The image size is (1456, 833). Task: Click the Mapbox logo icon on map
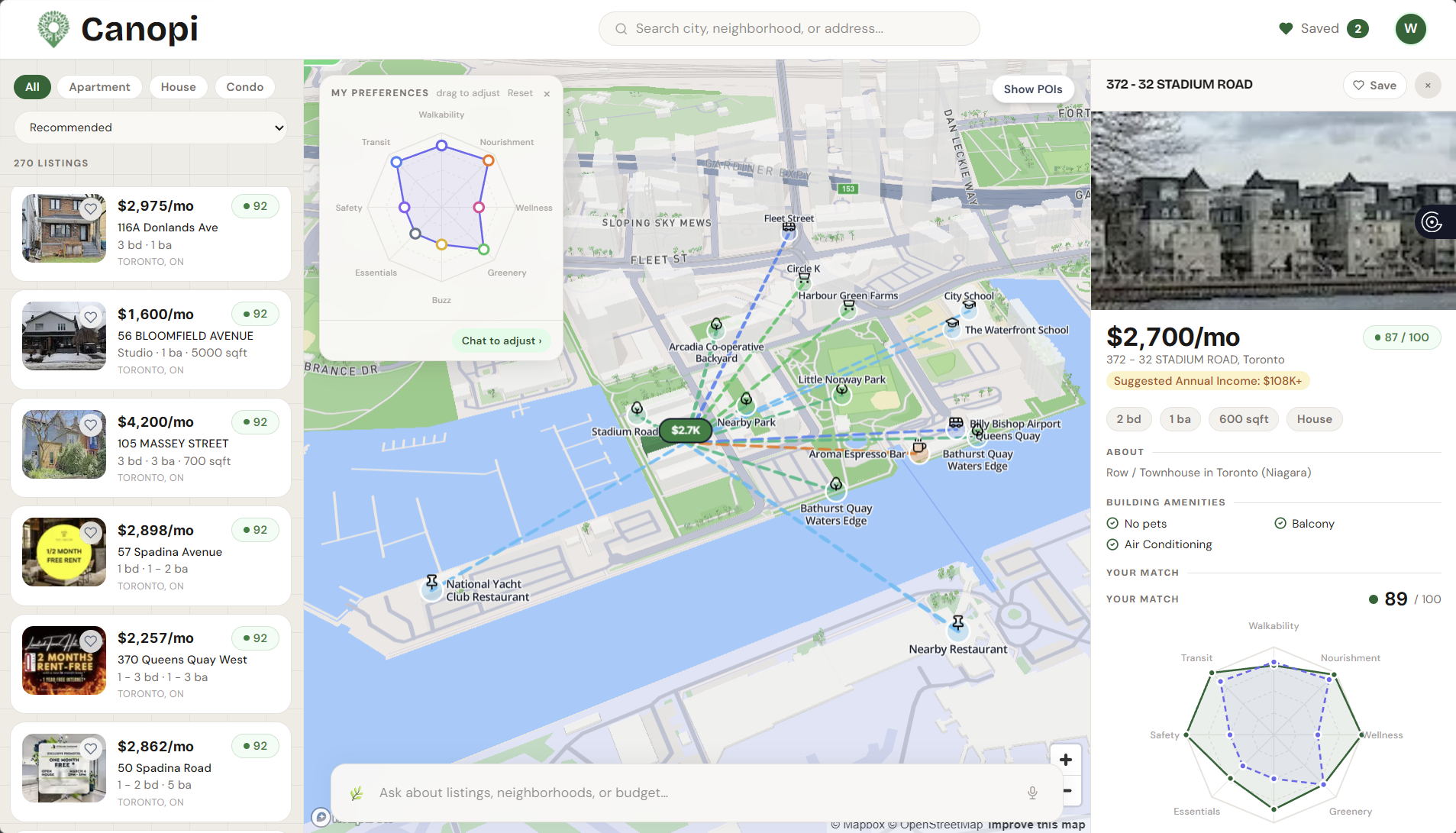321,817
